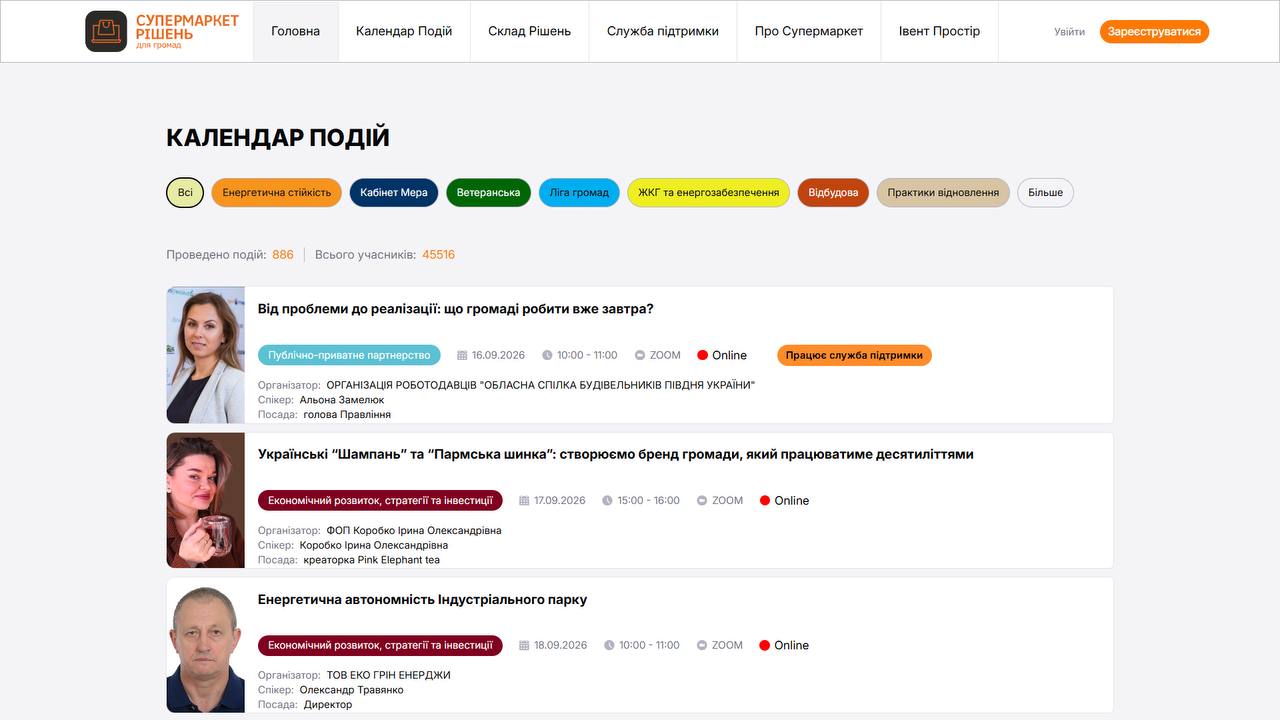The height and width of the screenshot is (720, 1280).
Task: Click the Супермаркет Рішень logo icon
Action: [x=106, y=31]
